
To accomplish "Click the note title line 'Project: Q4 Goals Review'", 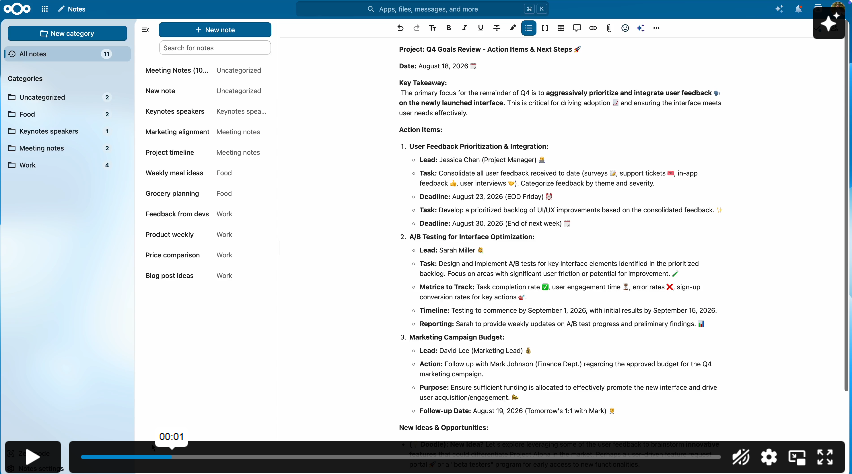I will [490, 49].
